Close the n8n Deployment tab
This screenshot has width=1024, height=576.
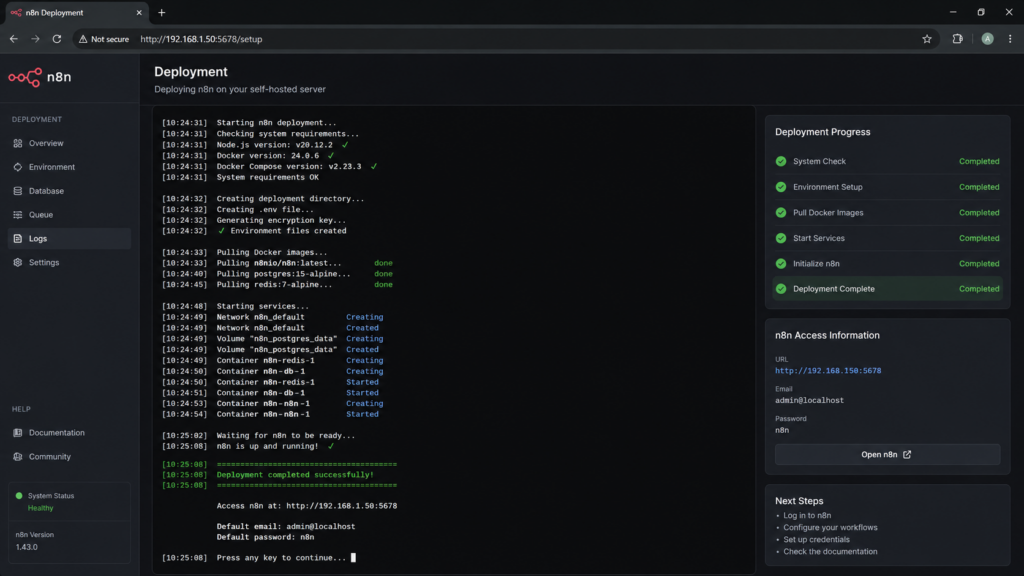pyautogui.click(x=139, y=12)
